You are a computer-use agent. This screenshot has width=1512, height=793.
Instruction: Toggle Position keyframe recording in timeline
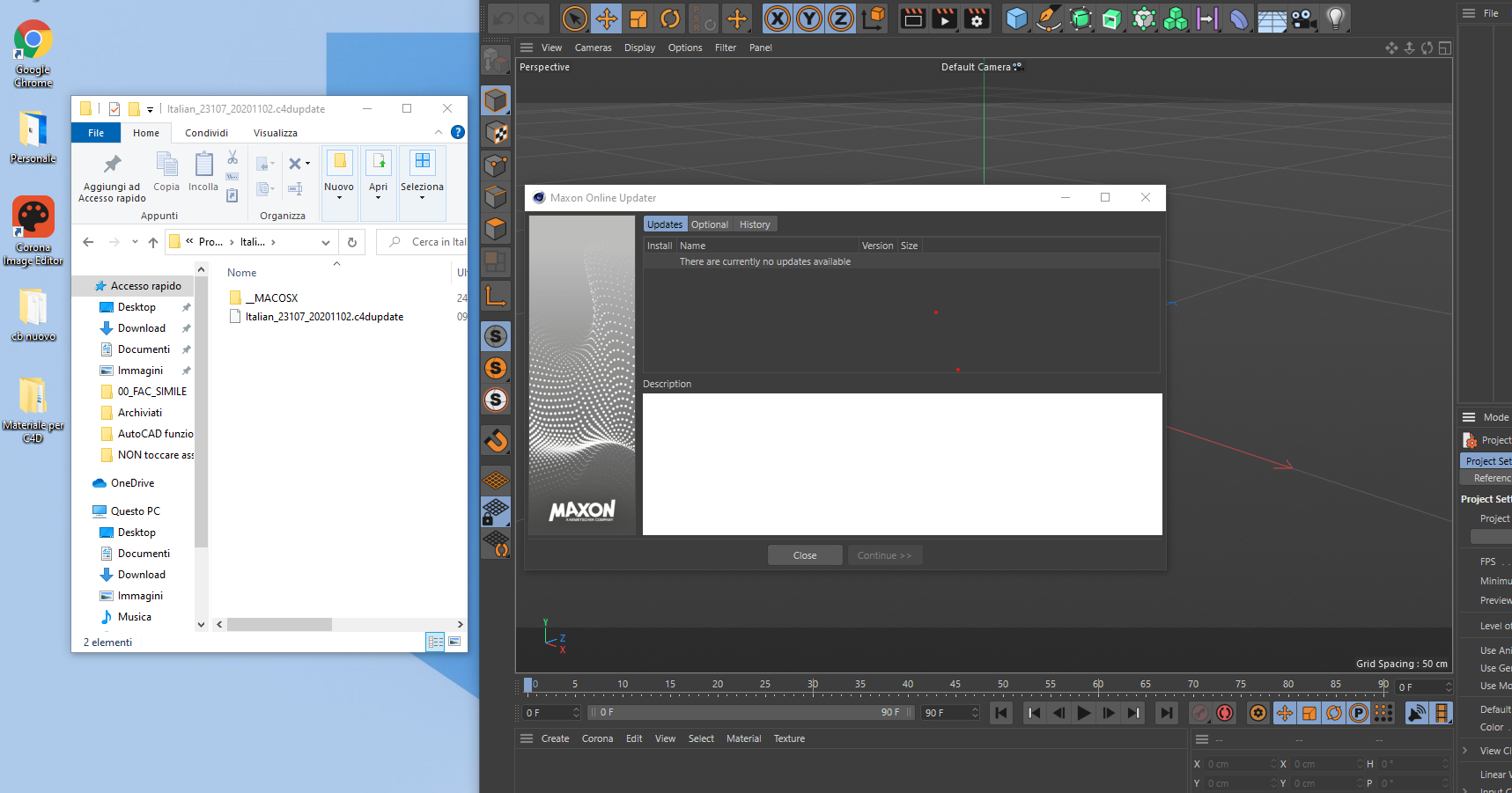point(1285,713)
